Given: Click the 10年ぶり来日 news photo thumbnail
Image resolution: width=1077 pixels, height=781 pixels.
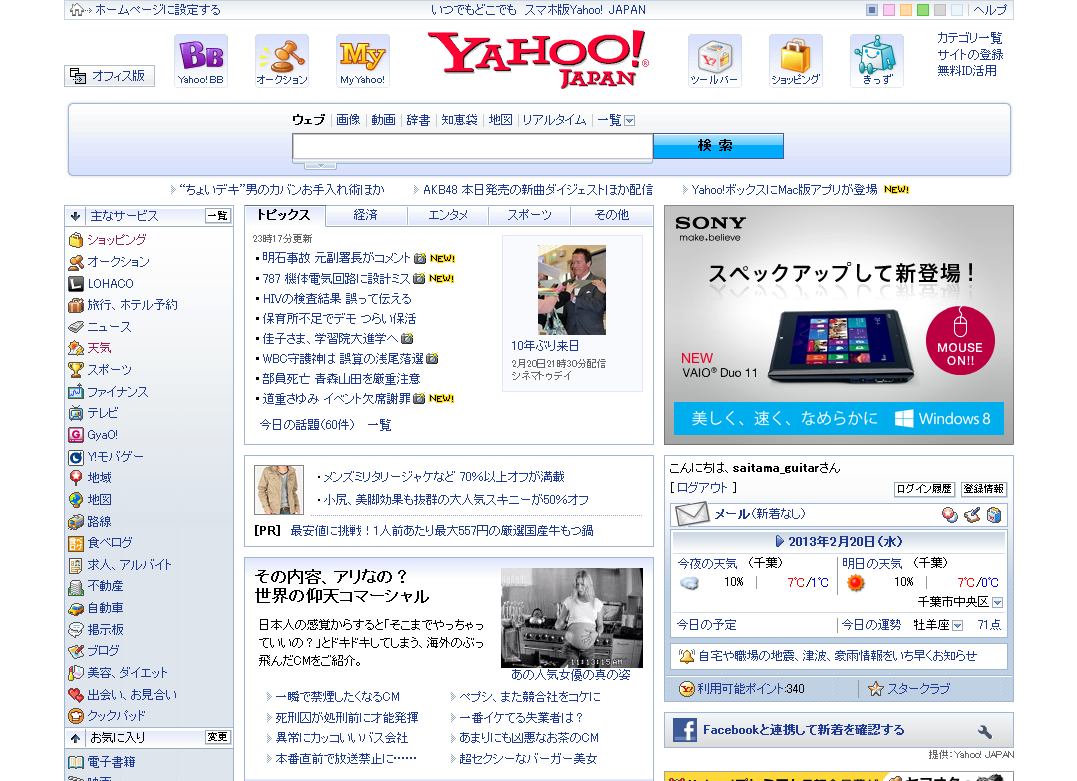Looking at the screenshot, I should pos(571,290).
